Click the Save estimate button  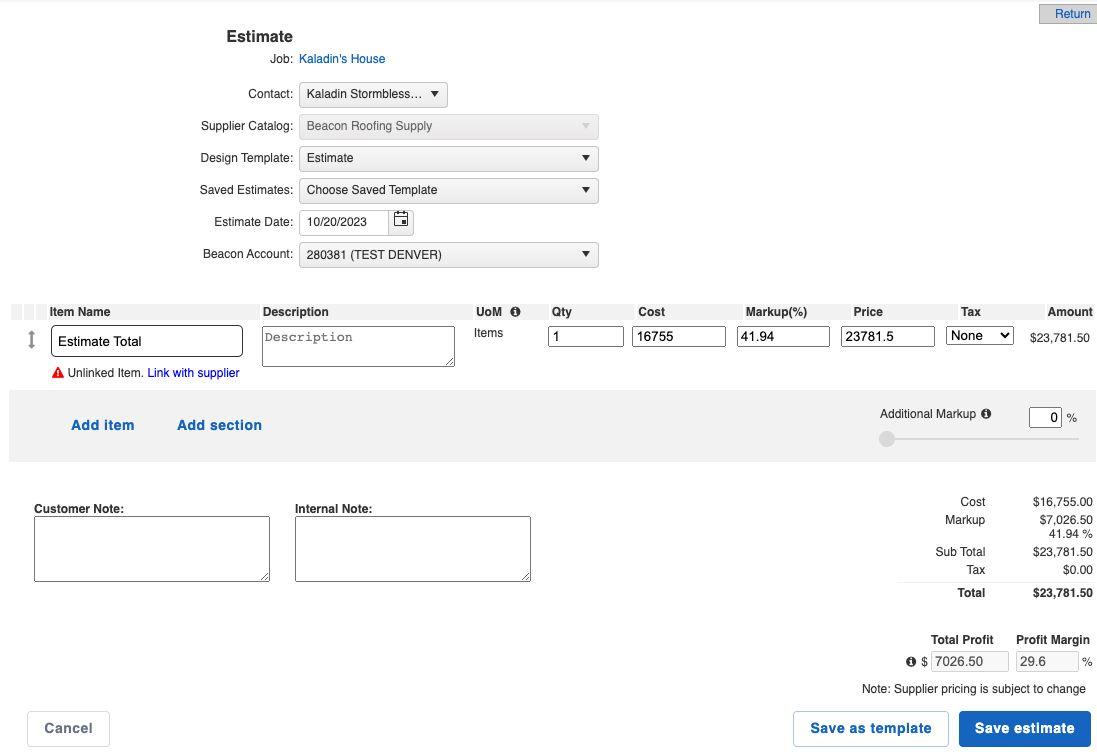(x=1024, y=728)
